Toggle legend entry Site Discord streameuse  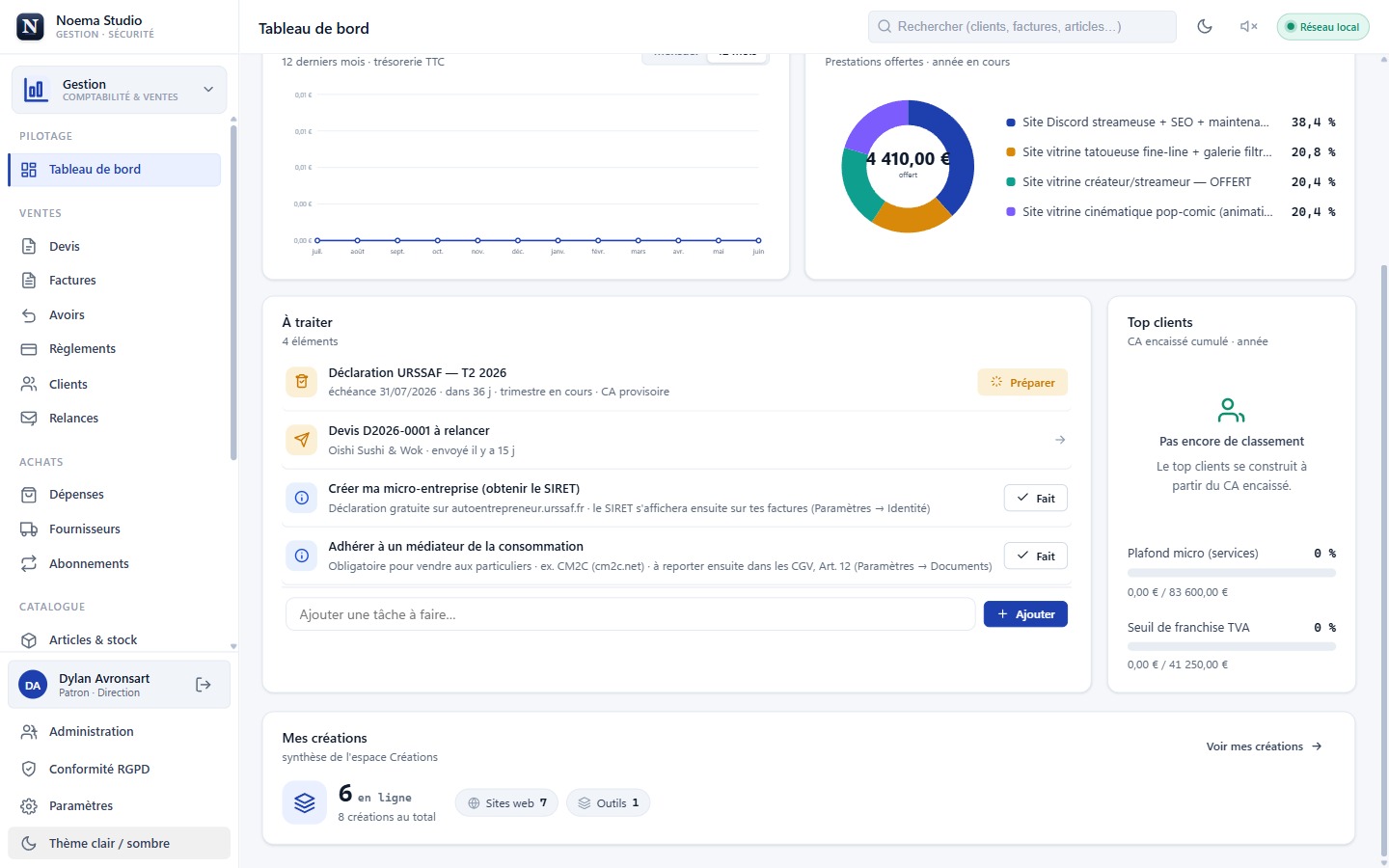coord(1171,122)
